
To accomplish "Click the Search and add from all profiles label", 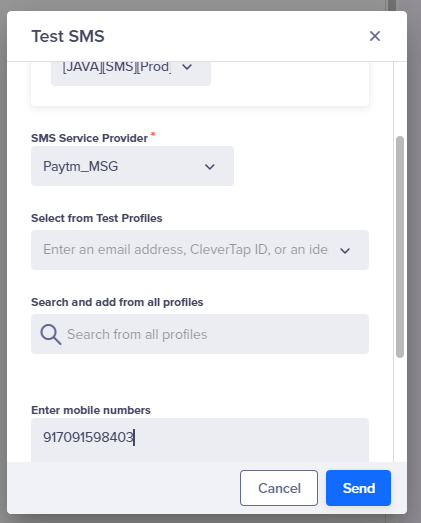I will [x=117, y=302].
